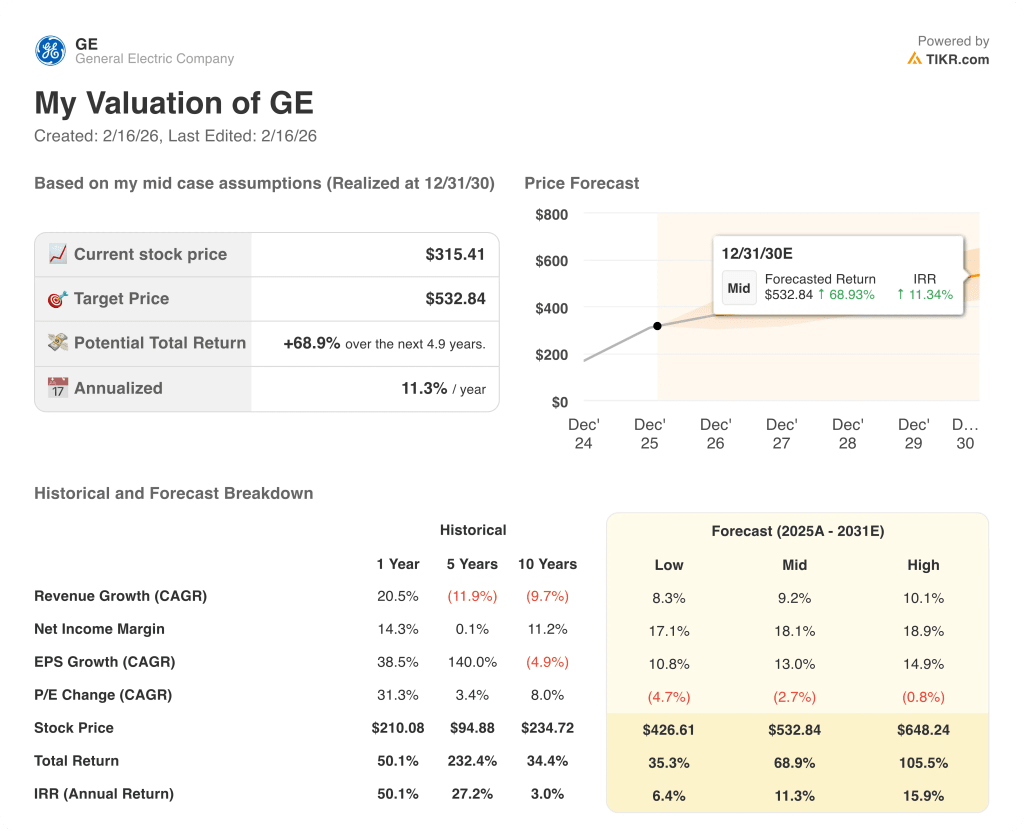The height and width of the screenshot is (832, 1024).
Task: Select the chart icon beside Current stock price
Action: coord(57,254)
